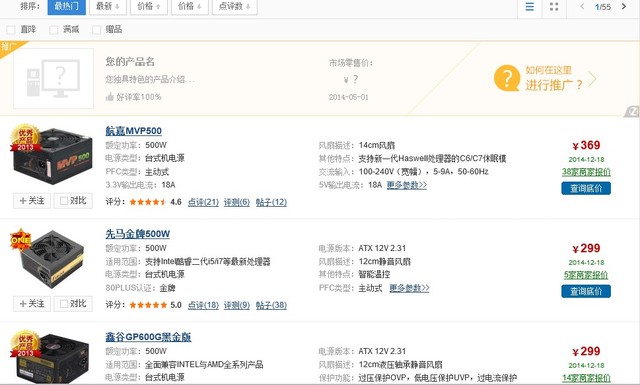Open 评测(6) link for 航嘉MVP500
The height and width of the screenshot is (385, 640).
(237, 202)
